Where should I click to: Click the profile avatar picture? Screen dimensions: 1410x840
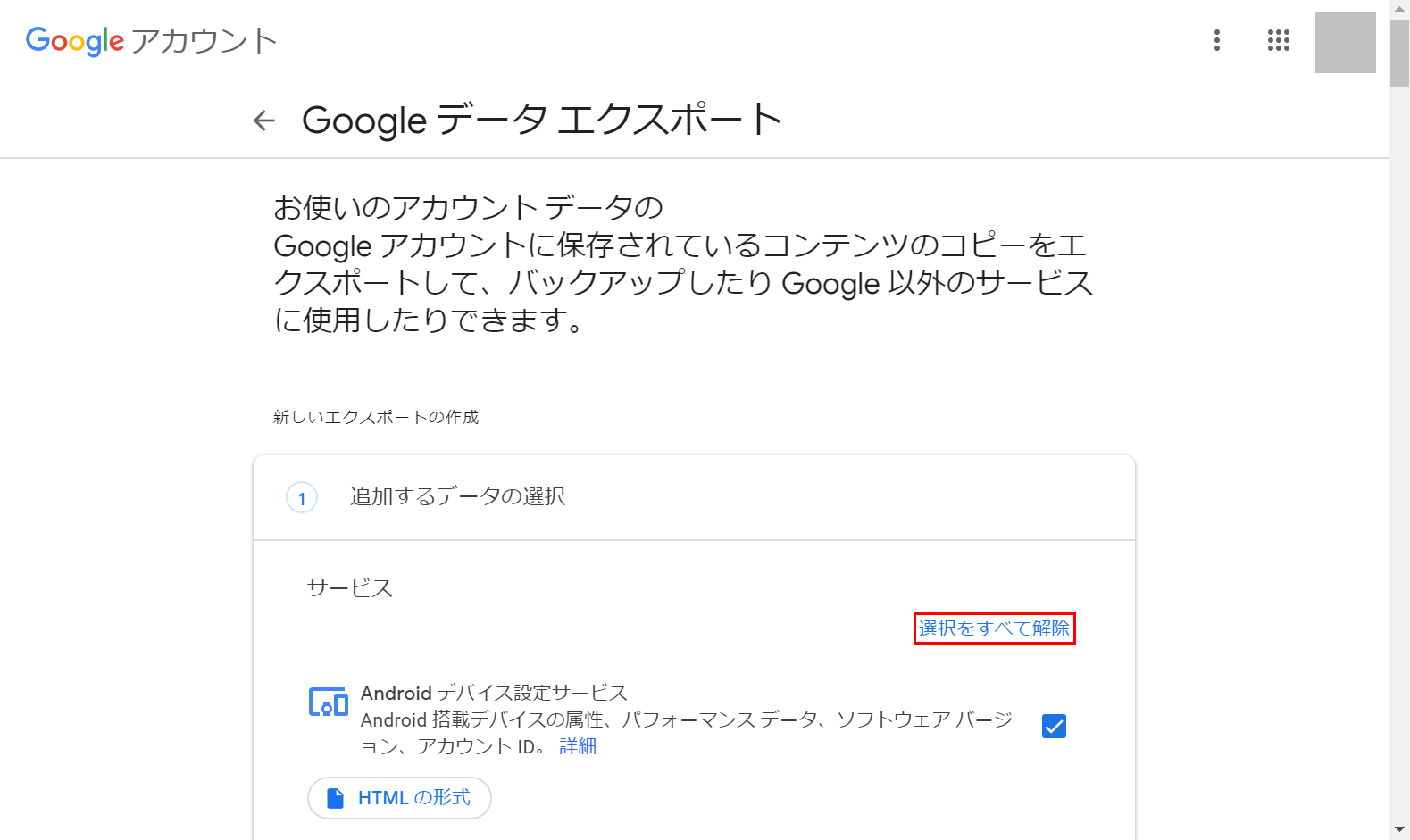[x=1345, y=42]
